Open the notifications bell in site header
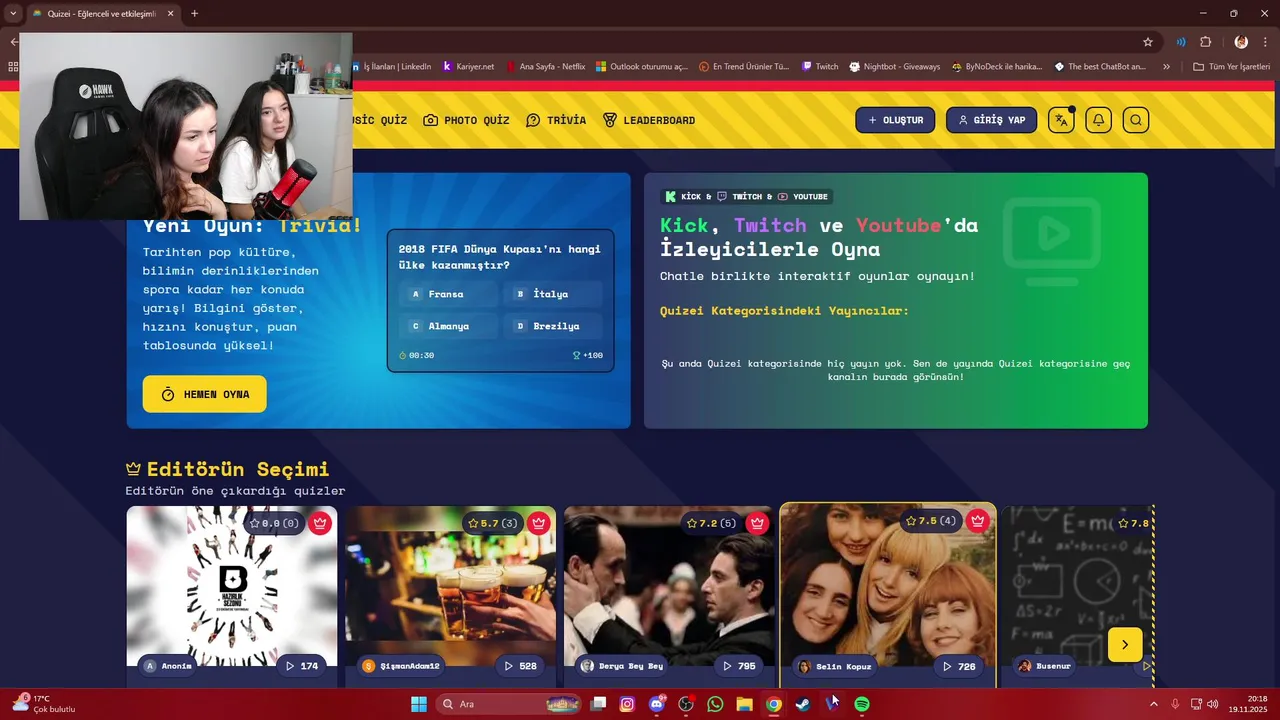Image resolution: width=1280 pixels, height=720 pixels. tap(1098, 120)
